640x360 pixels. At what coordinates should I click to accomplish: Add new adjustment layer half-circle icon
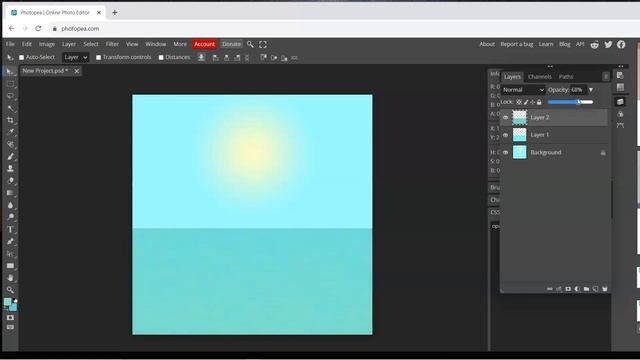[x=577, y=289]
